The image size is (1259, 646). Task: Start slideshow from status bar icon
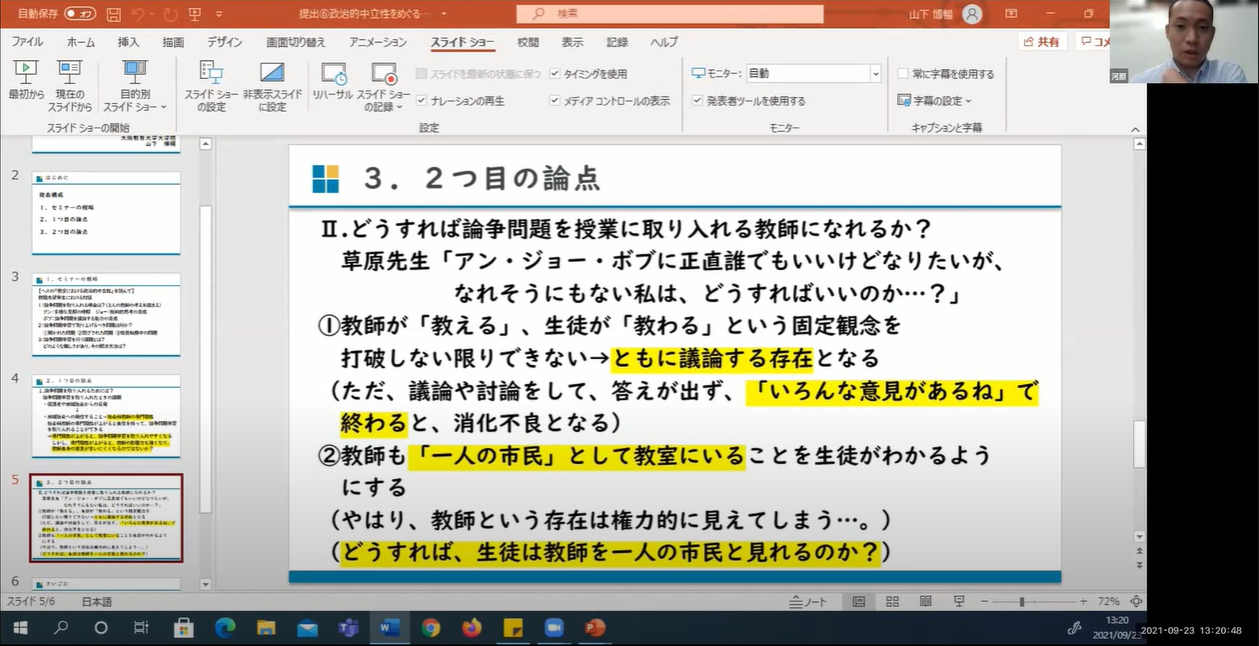coord(959,602)
